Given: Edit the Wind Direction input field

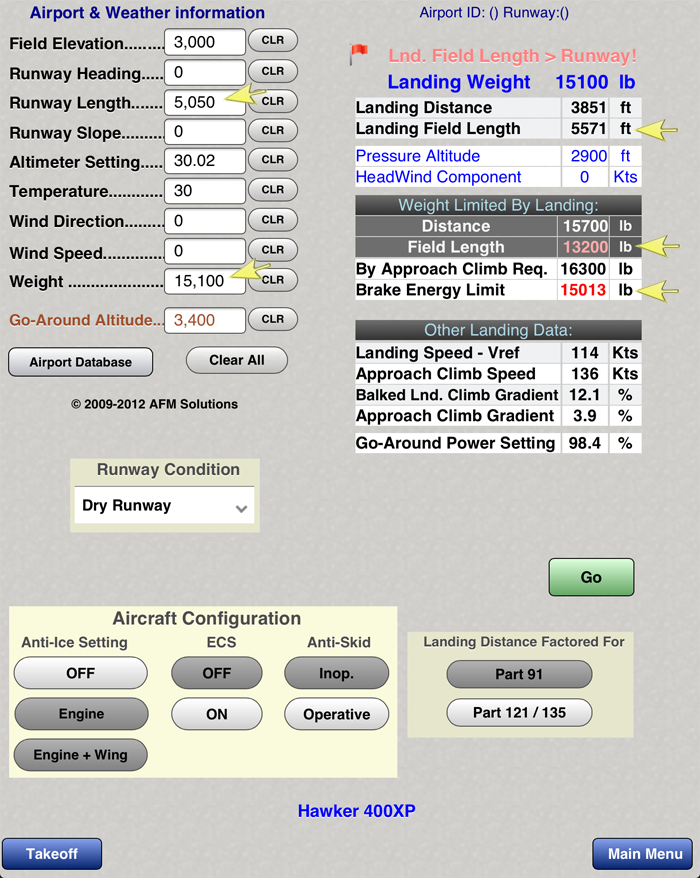Looking at the screenshot, I should (205, 221).
